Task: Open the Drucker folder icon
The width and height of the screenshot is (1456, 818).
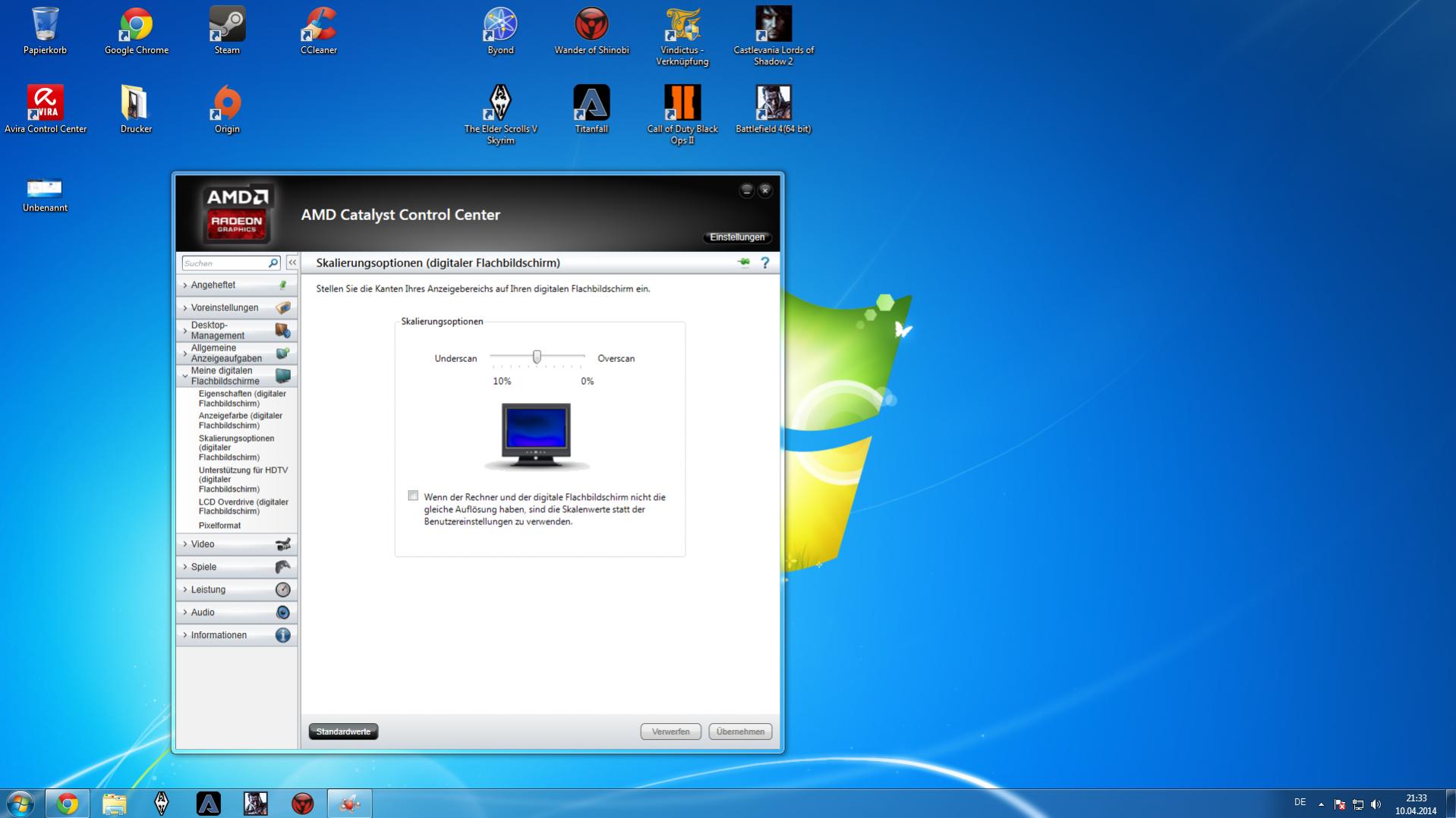Action: (x=136, y=109)
